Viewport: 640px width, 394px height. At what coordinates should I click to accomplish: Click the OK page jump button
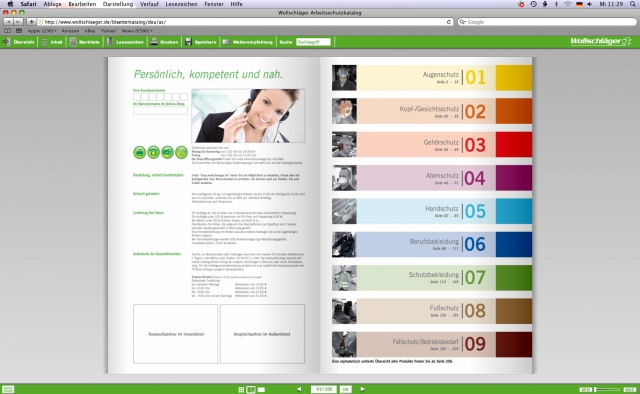pyautogui.click(x=346, y=389)
